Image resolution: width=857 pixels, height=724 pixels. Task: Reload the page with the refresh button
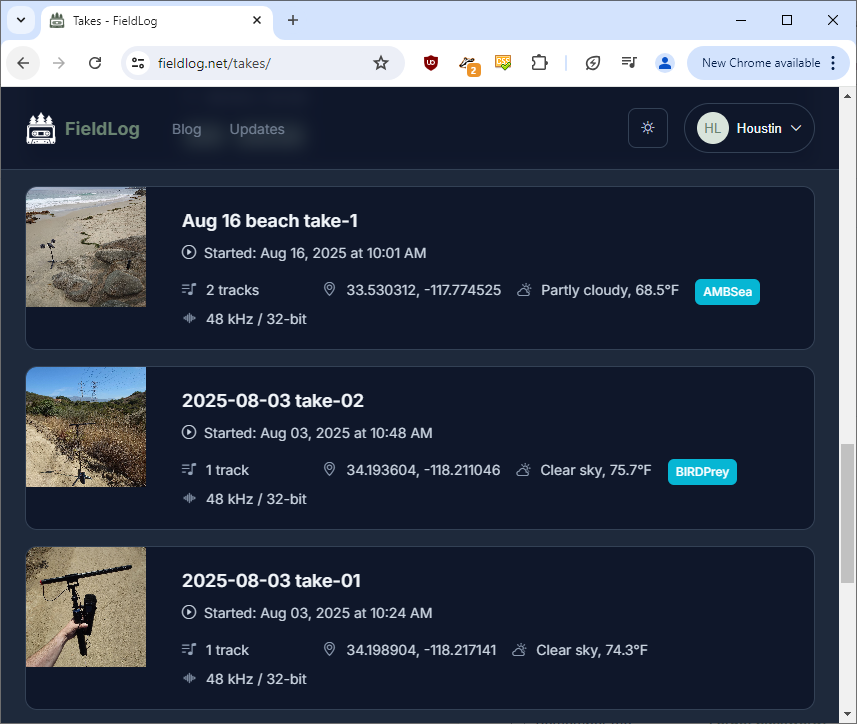point(95,63)
